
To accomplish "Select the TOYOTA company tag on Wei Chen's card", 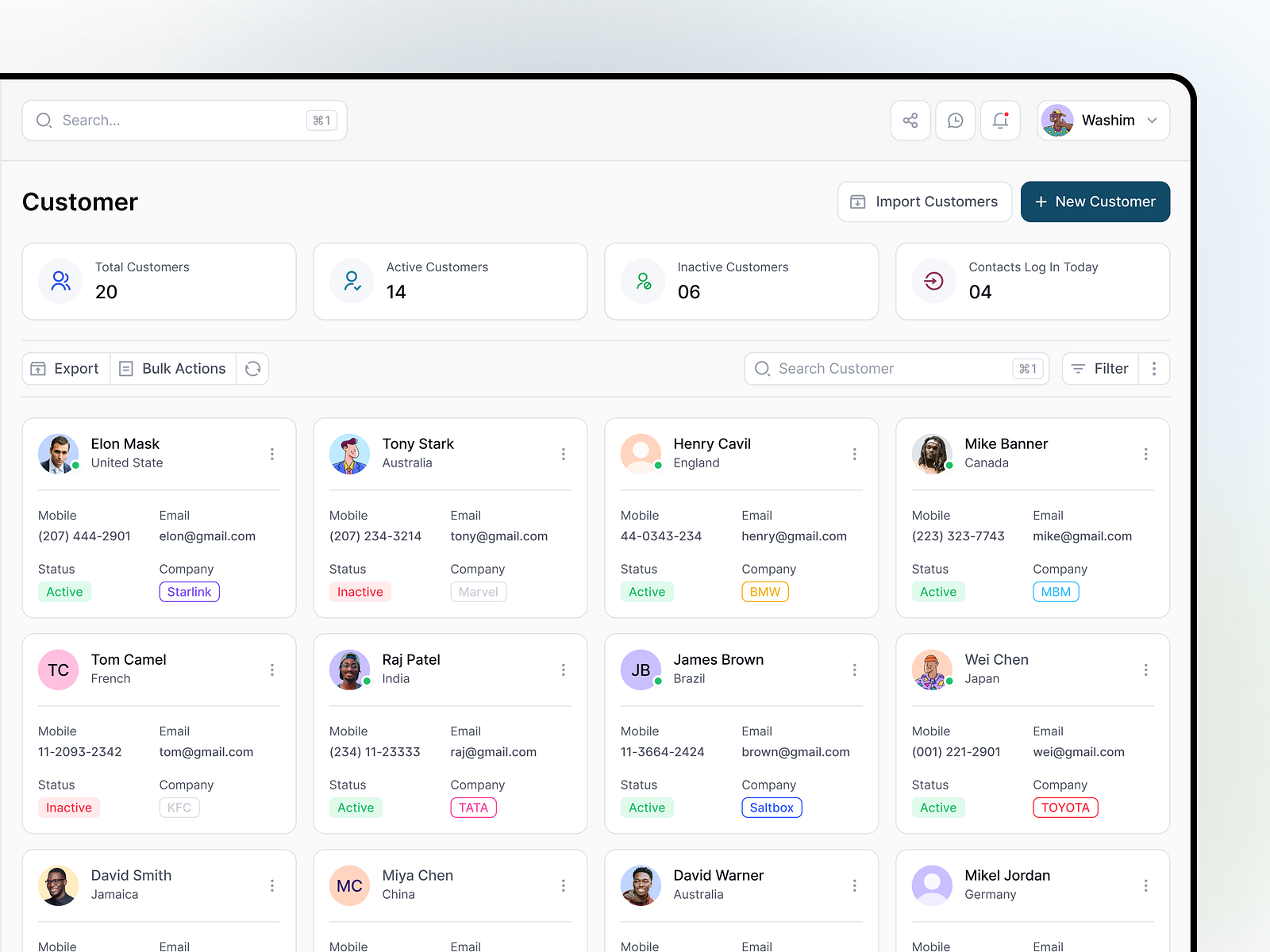I will pos(1065,807).
